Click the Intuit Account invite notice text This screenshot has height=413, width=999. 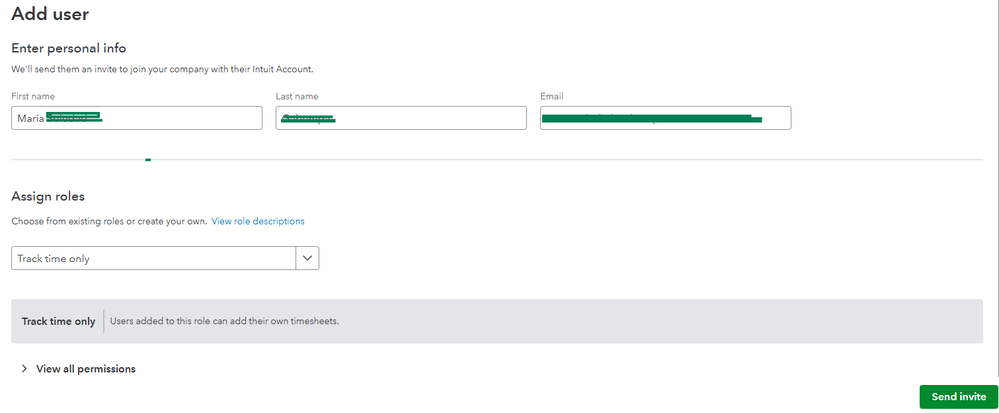(x=161, y=69)
